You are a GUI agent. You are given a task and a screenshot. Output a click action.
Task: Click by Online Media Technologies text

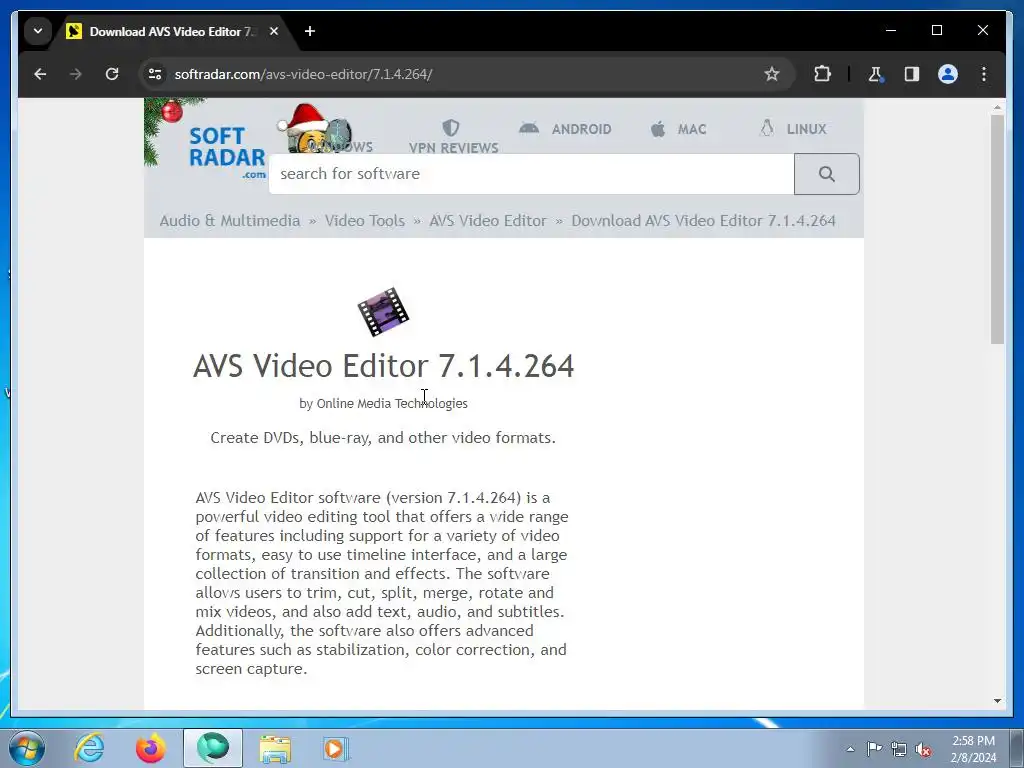pos(383,404)
